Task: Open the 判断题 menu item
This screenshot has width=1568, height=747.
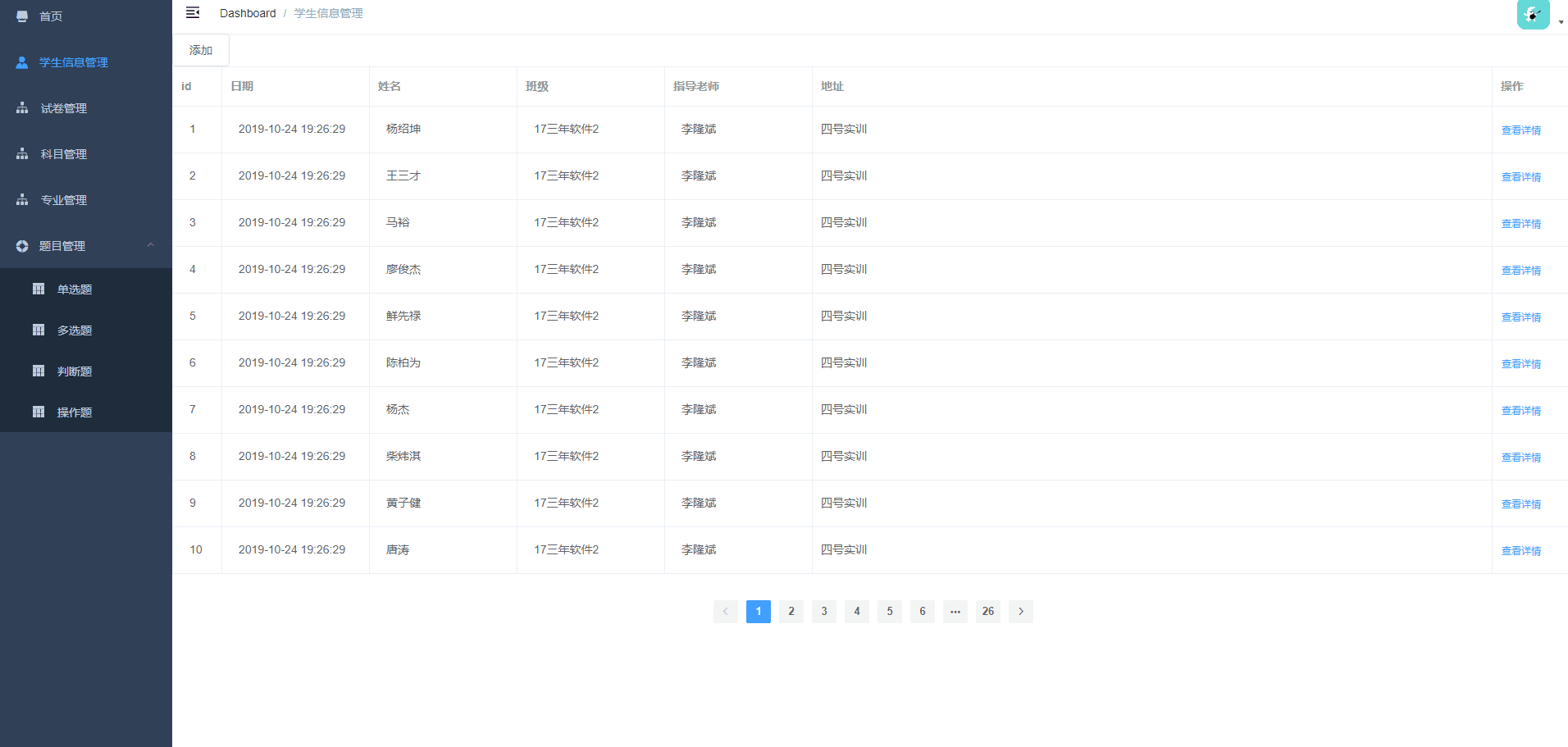Action: click(75, 371)
